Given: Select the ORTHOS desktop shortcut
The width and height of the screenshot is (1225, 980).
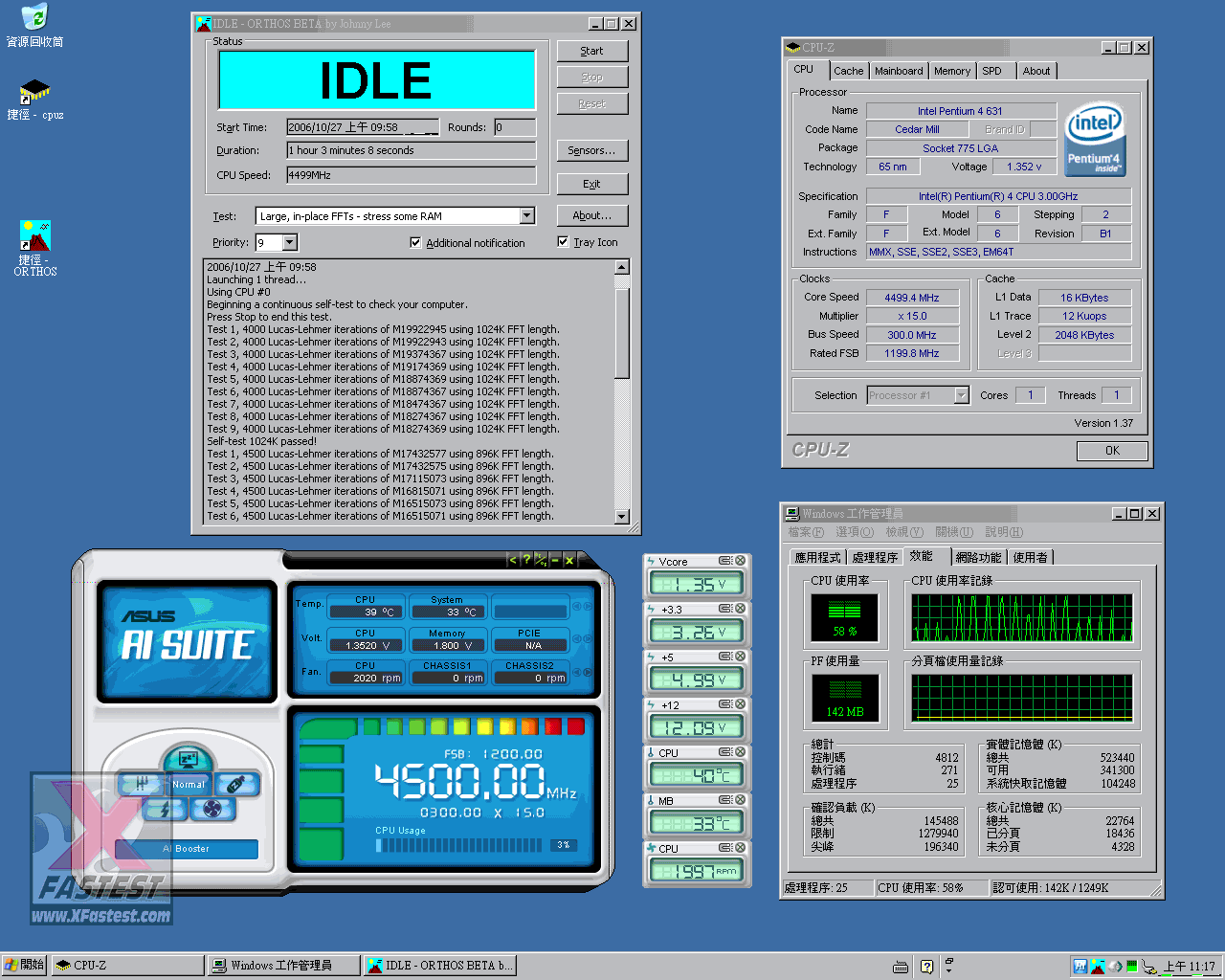Looking at the screenshot, I should tap(34, 249).
